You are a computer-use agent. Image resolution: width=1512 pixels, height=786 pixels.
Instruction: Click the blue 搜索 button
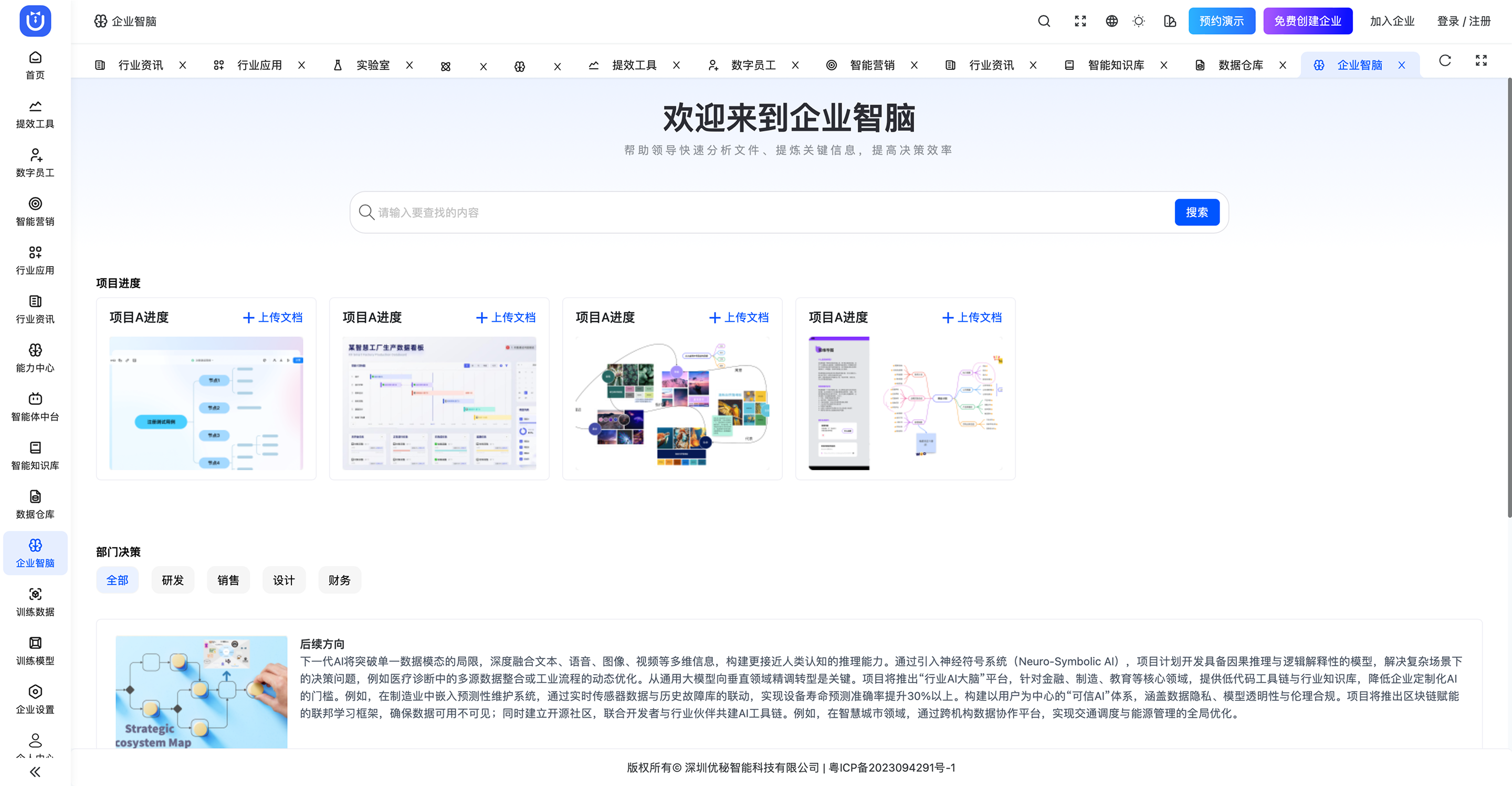pos(1196,212)
